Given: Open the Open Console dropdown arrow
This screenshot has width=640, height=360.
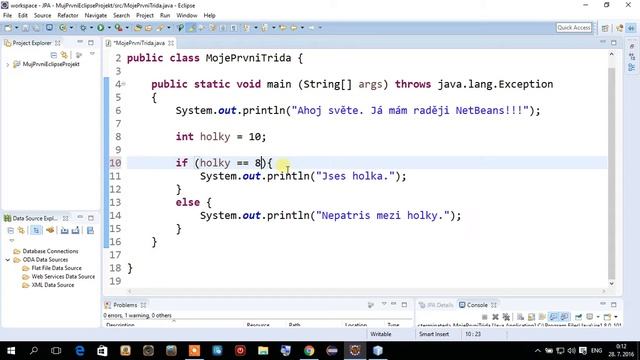Looking at the screenshot, I should (x=616, y=317).
